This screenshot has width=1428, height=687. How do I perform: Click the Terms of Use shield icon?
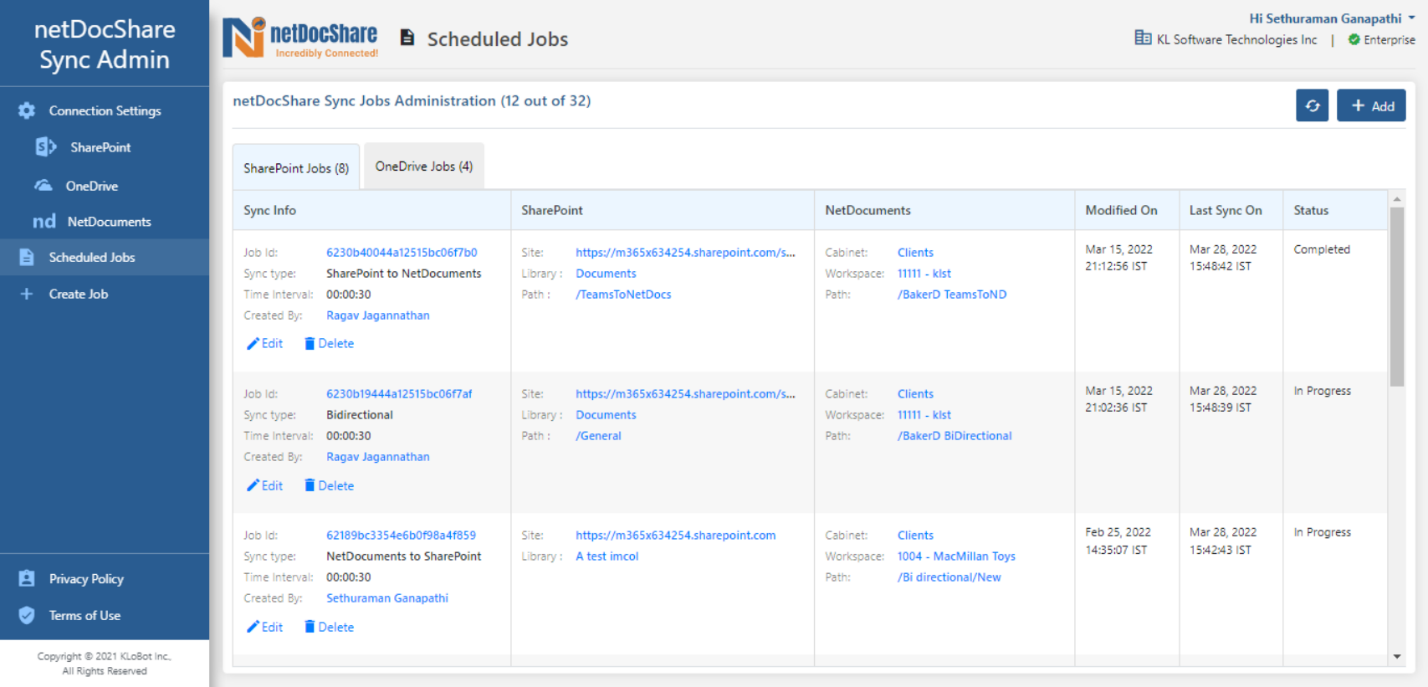(x=27, y=615)
